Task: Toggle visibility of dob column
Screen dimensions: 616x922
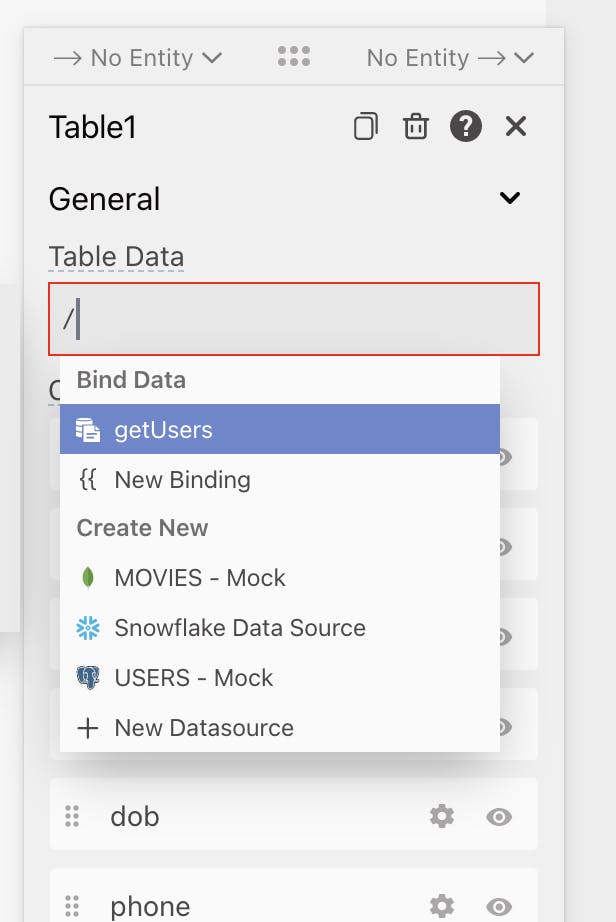Action: coord(499,816)
